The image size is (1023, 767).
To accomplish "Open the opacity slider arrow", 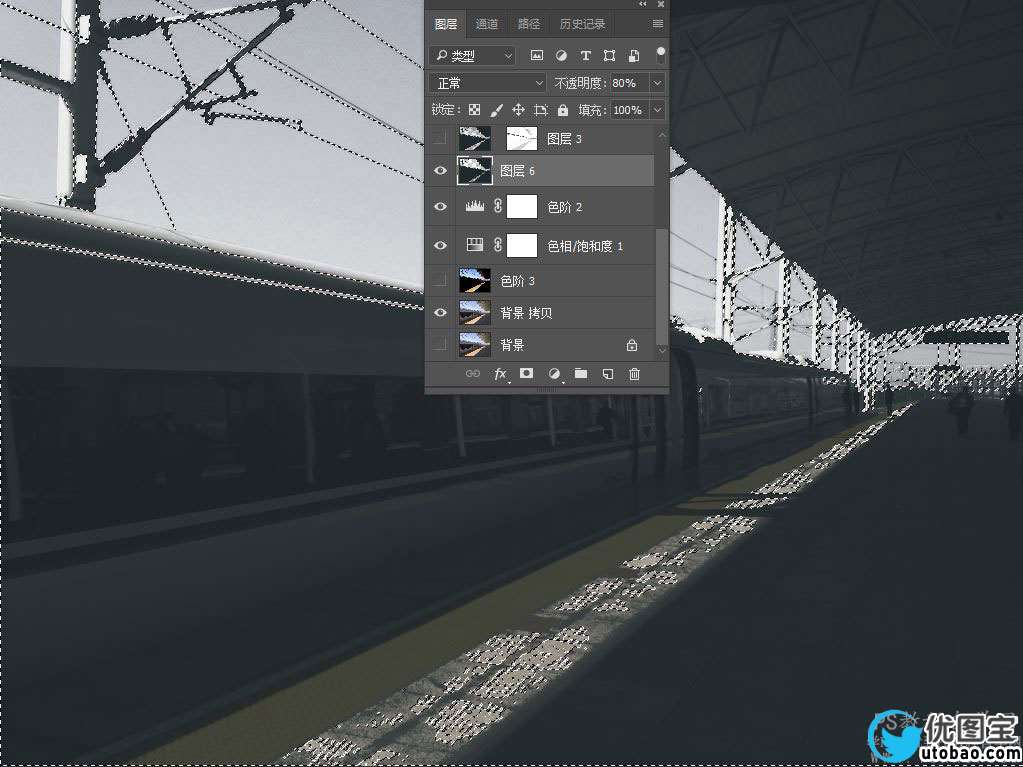I will 657,83.
